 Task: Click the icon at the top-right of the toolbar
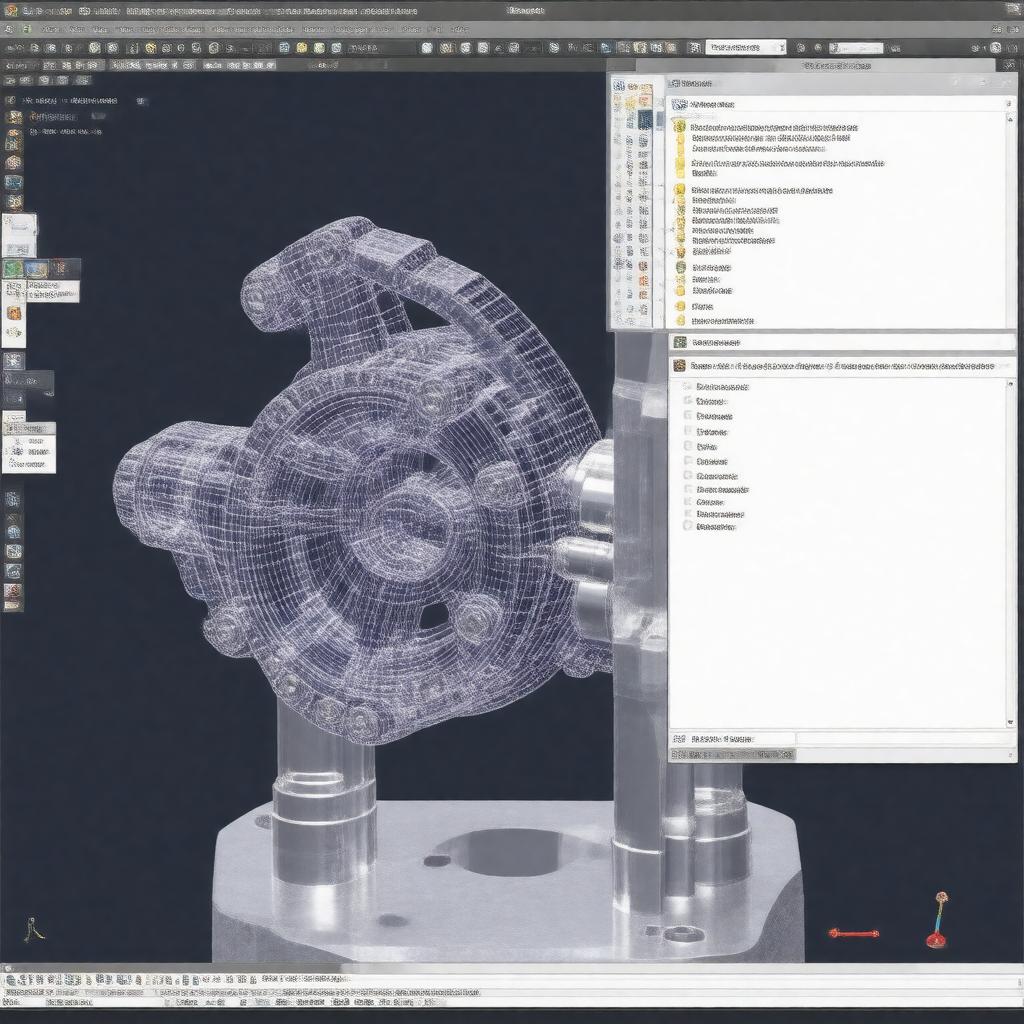[995, 47]
